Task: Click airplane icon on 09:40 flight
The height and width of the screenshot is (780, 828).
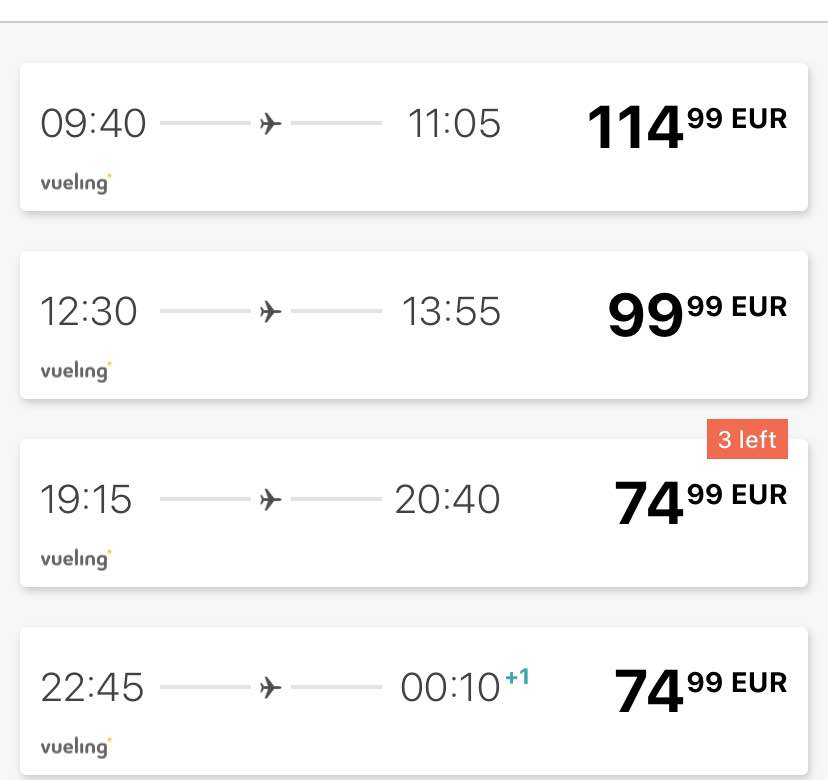Action: (270, 124)
